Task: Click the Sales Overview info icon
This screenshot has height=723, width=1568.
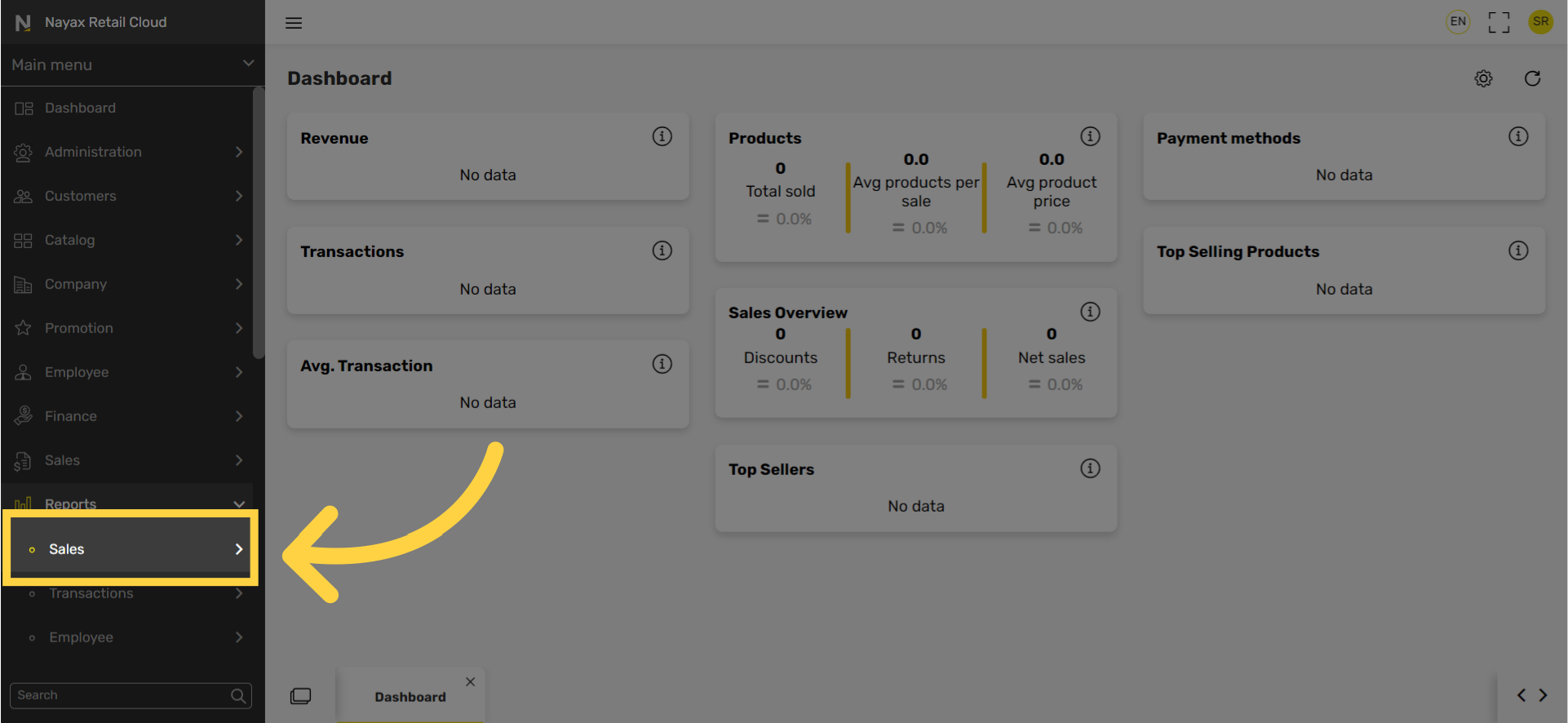Action: coord(1090,312)
